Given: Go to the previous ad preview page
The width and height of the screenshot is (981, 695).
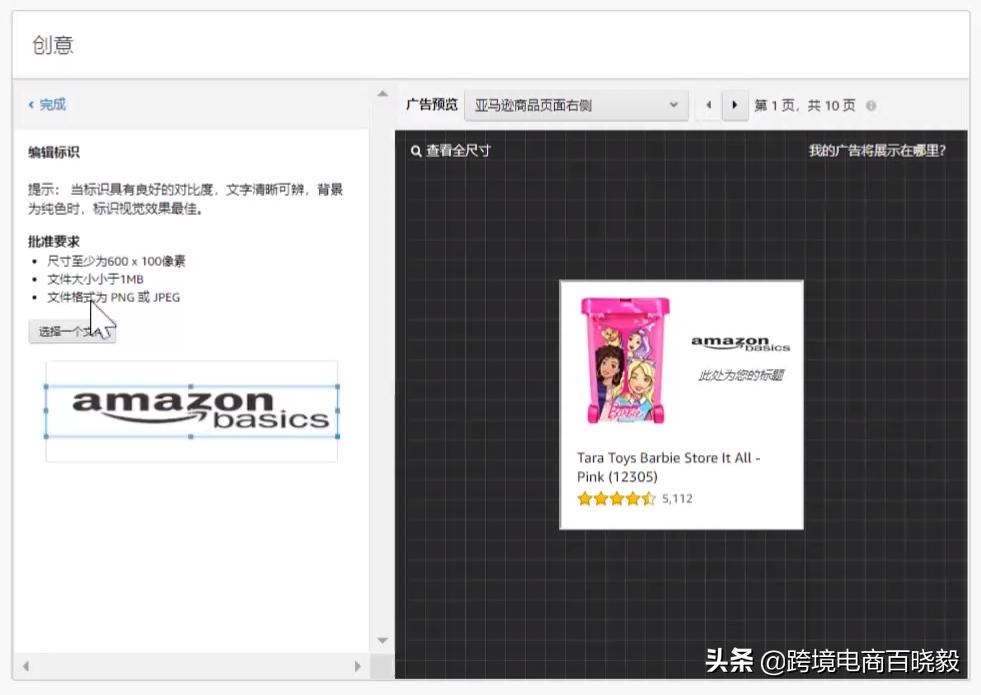Looking at the screenshot, I should coord(709,105).
